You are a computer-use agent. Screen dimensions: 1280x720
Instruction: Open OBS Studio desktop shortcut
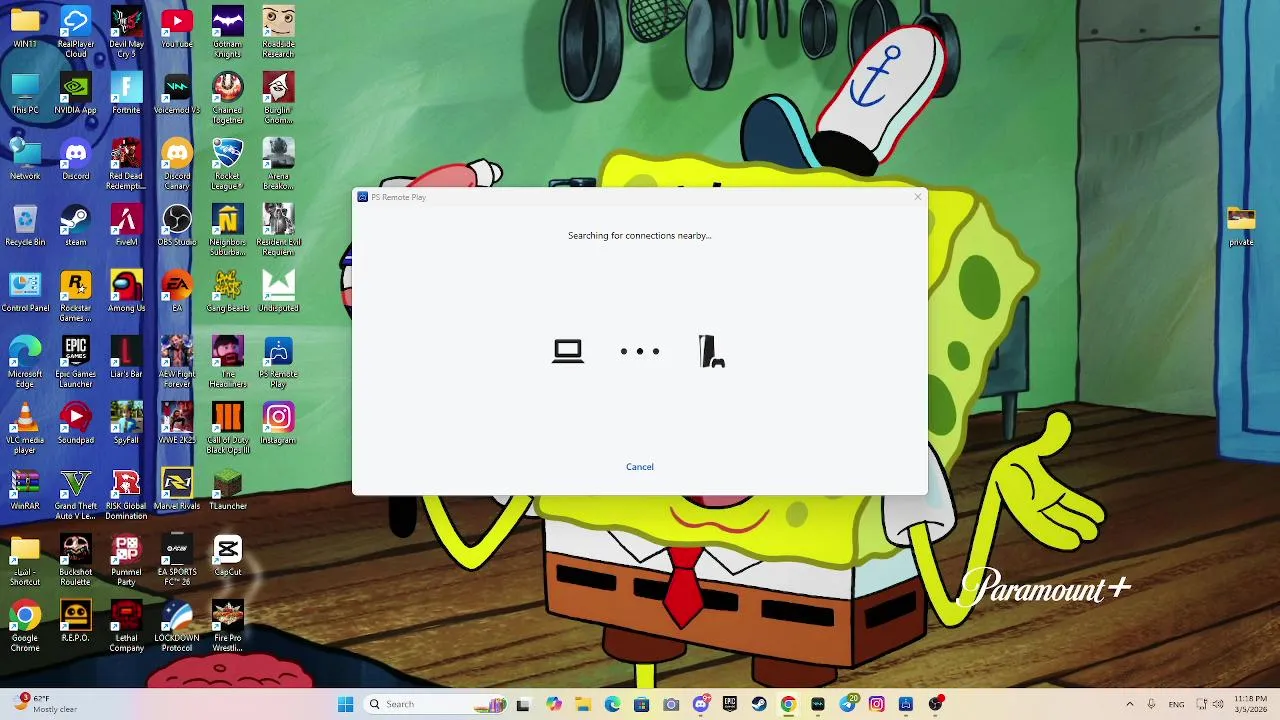(177, 227)
